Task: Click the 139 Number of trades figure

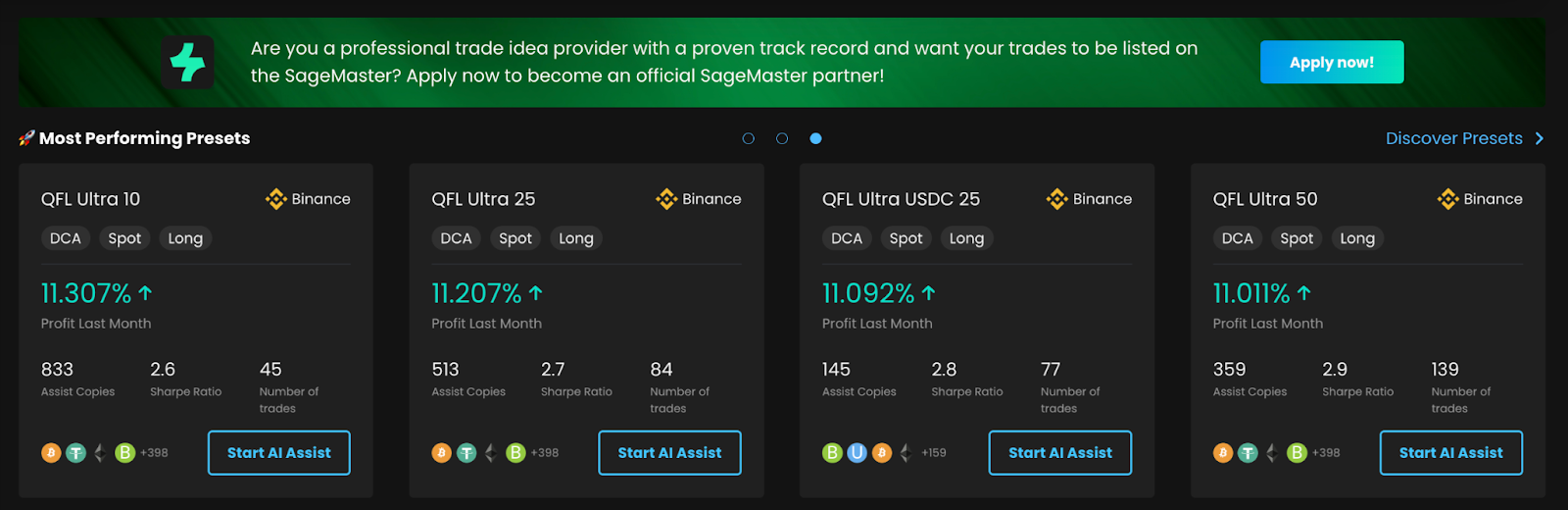Action: pos(1445,370)
